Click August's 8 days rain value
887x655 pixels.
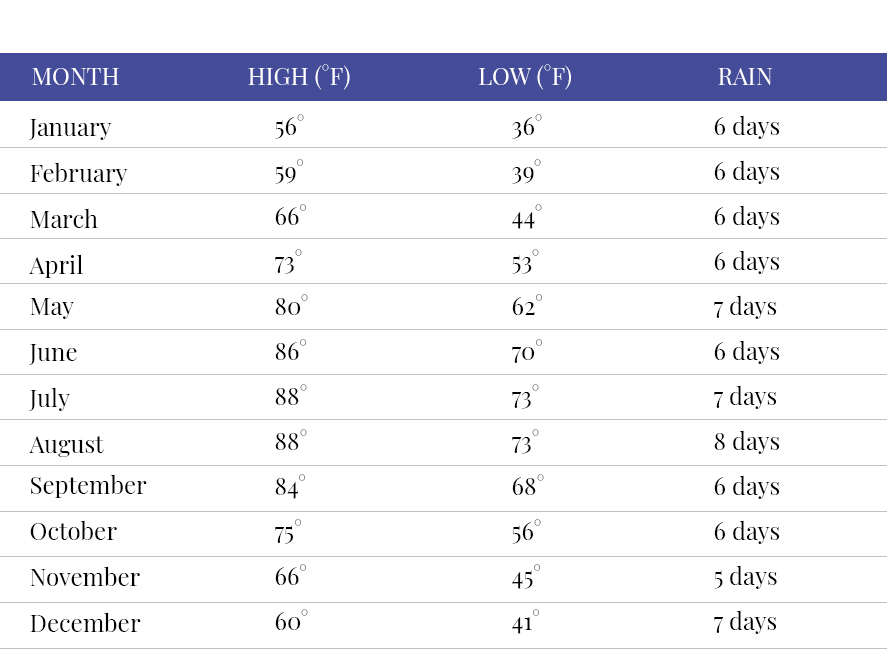coord(746,442)
